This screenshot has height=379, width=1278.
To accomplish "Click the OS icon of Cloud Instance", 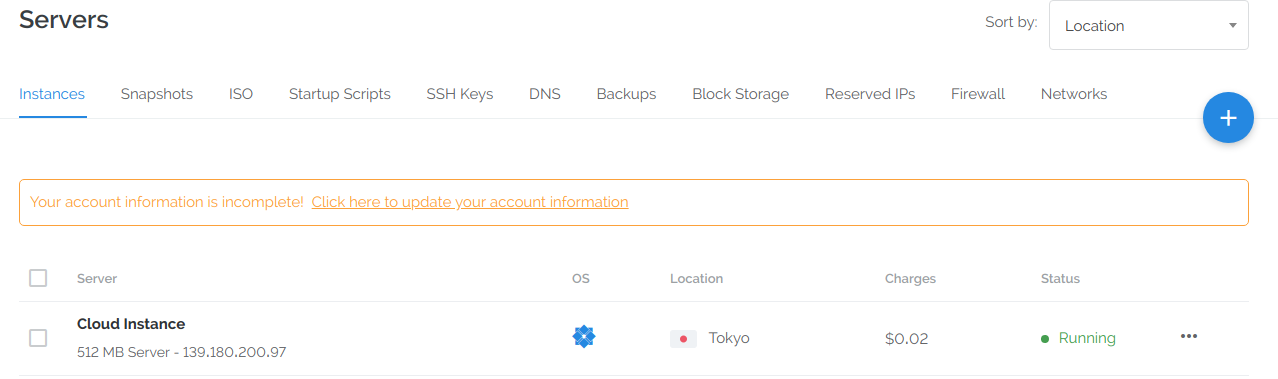I will (x=584, y=337).
